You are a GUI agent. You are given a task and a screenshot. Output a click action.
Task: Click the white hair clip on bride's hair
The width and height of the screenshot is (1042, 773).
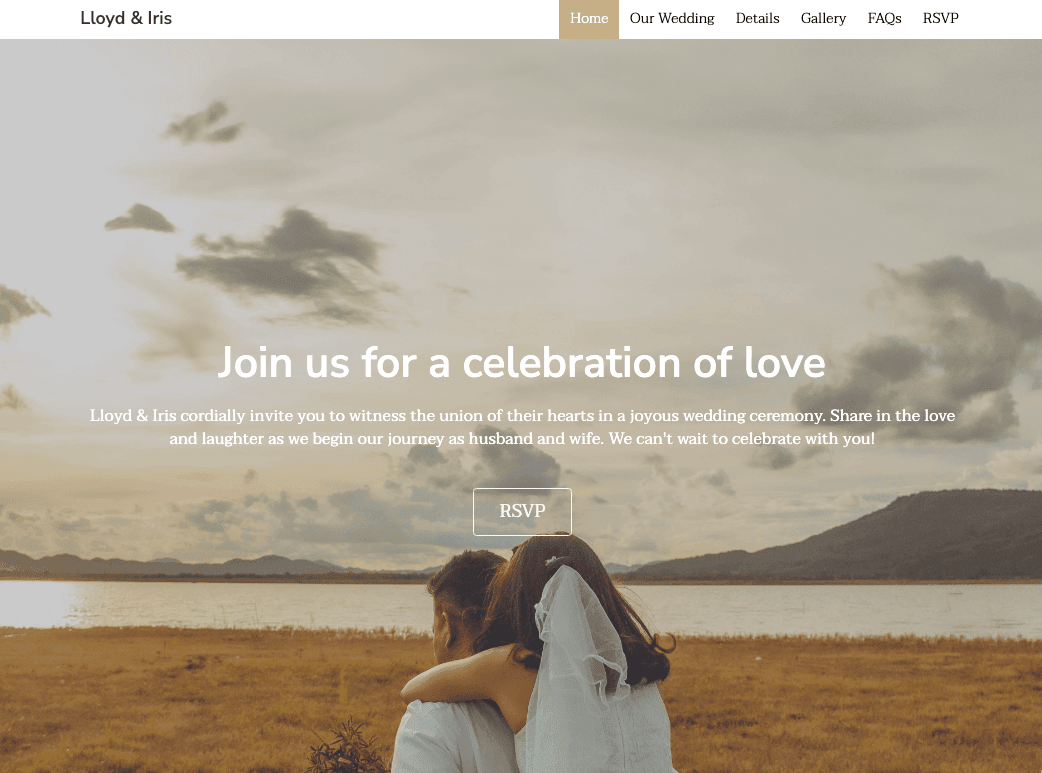coord(553,561)
